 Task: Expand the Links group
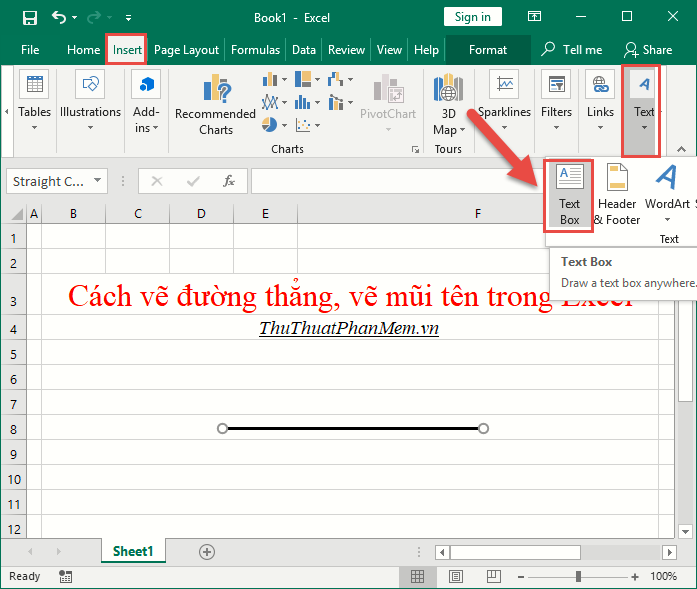coord(600,100)
